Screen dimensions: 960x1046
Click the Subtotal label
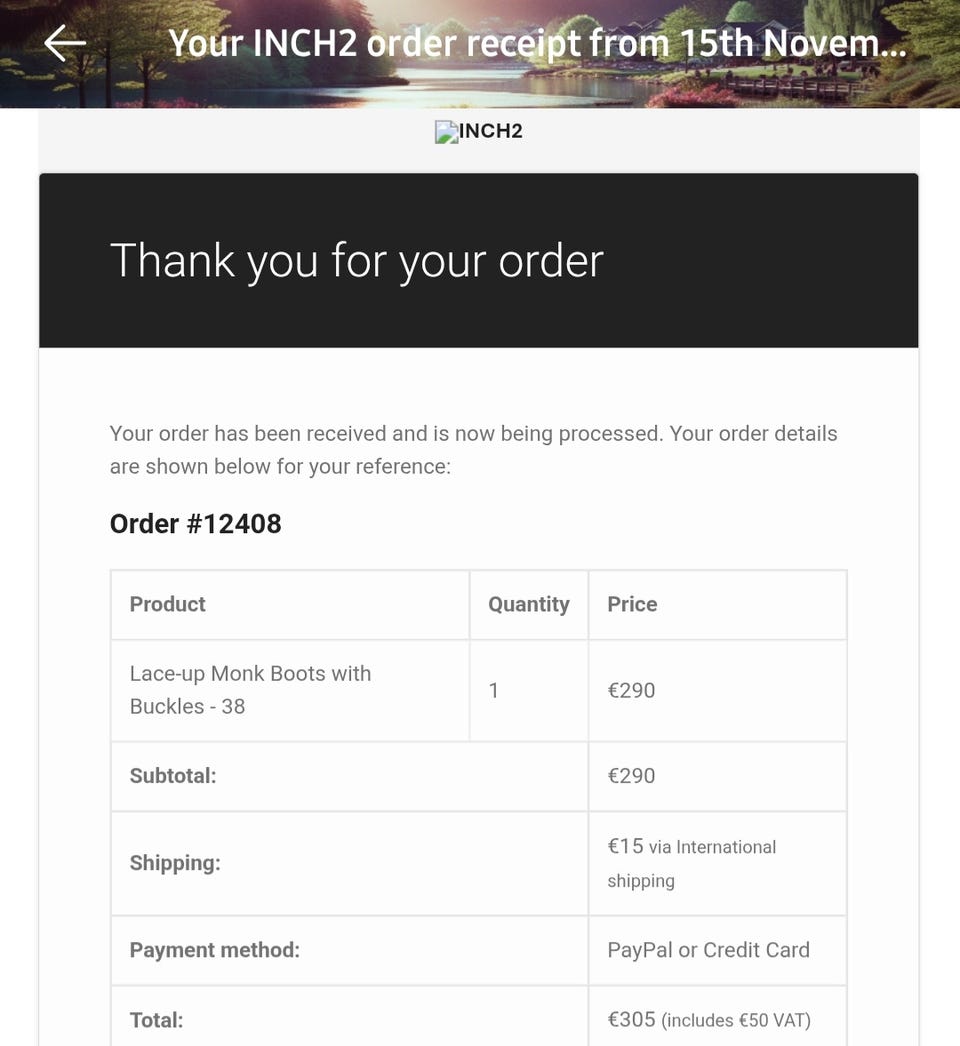tap(173, 776)
